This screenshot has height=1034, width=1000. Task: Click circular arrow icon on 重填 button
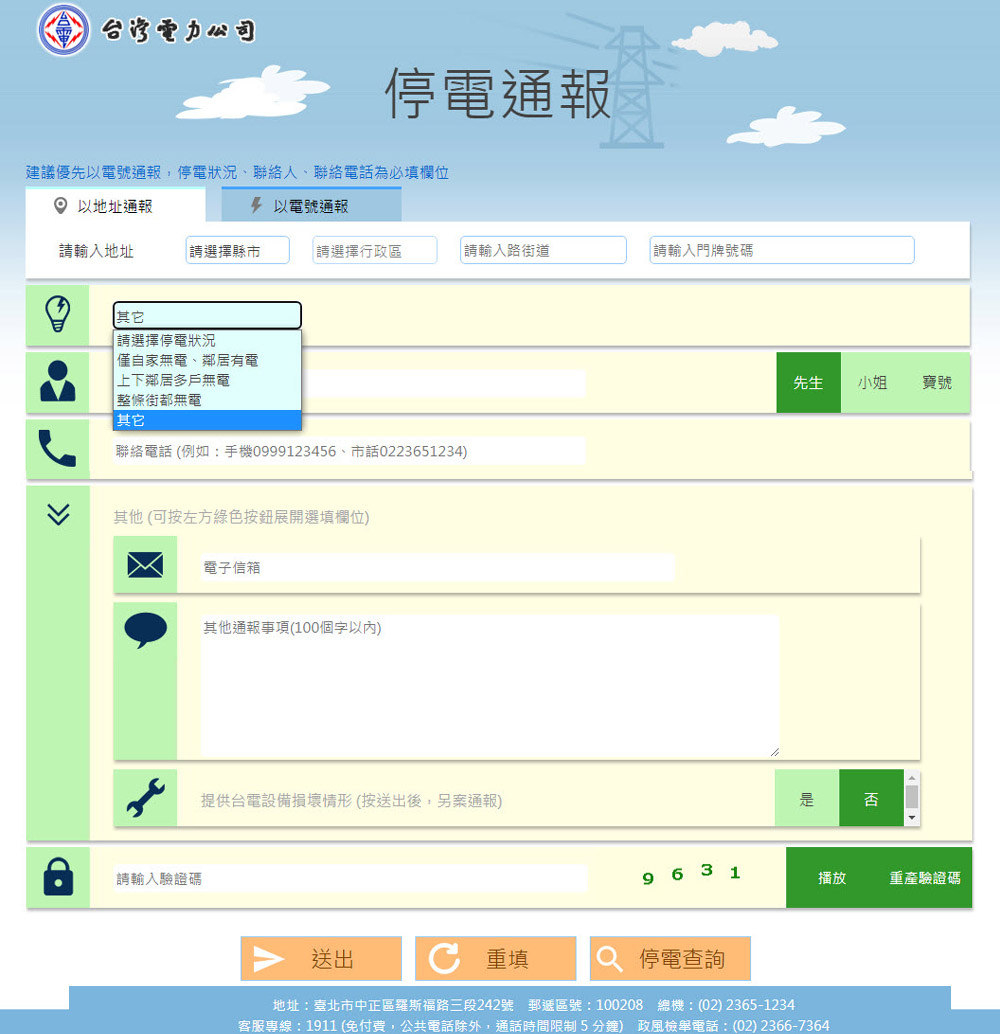(444, 959)
